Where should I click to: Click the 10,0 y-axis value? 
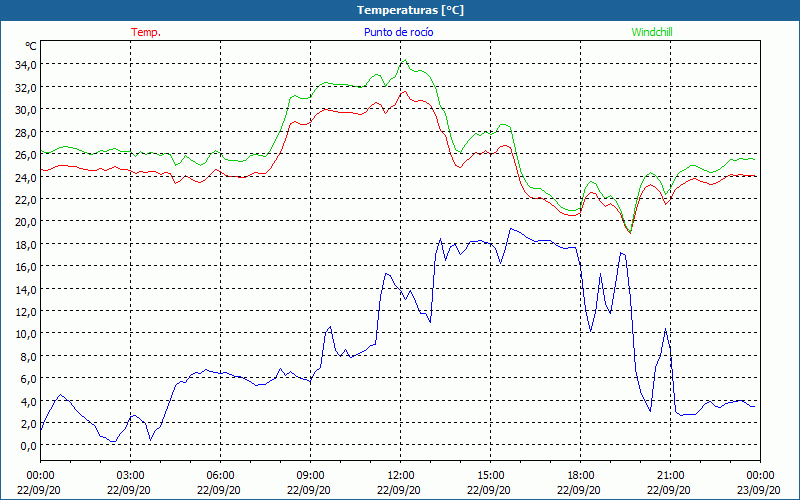pos(26,334)
